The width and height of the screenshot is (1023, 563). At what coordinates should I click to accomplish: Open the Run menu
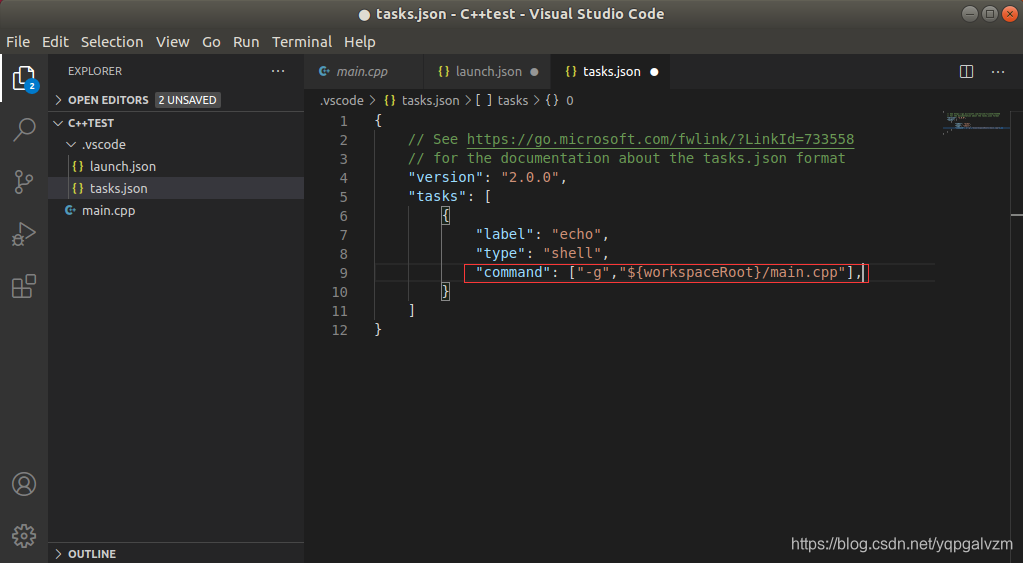(246, 42)
